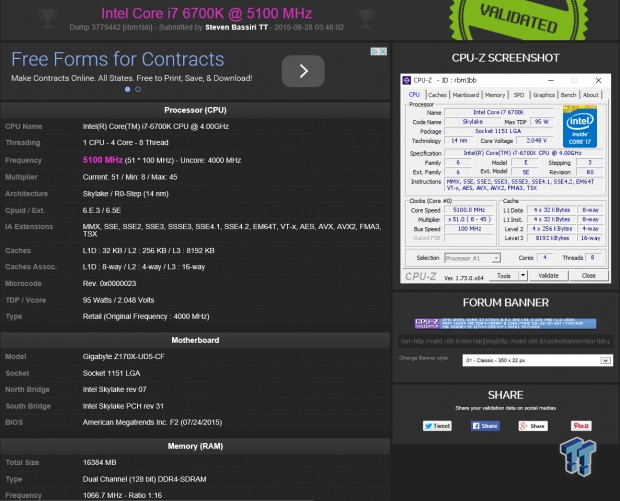Click the Close button in CPU-Z window
This screenshot has height=501, width=620.
(x=588, y=276)
